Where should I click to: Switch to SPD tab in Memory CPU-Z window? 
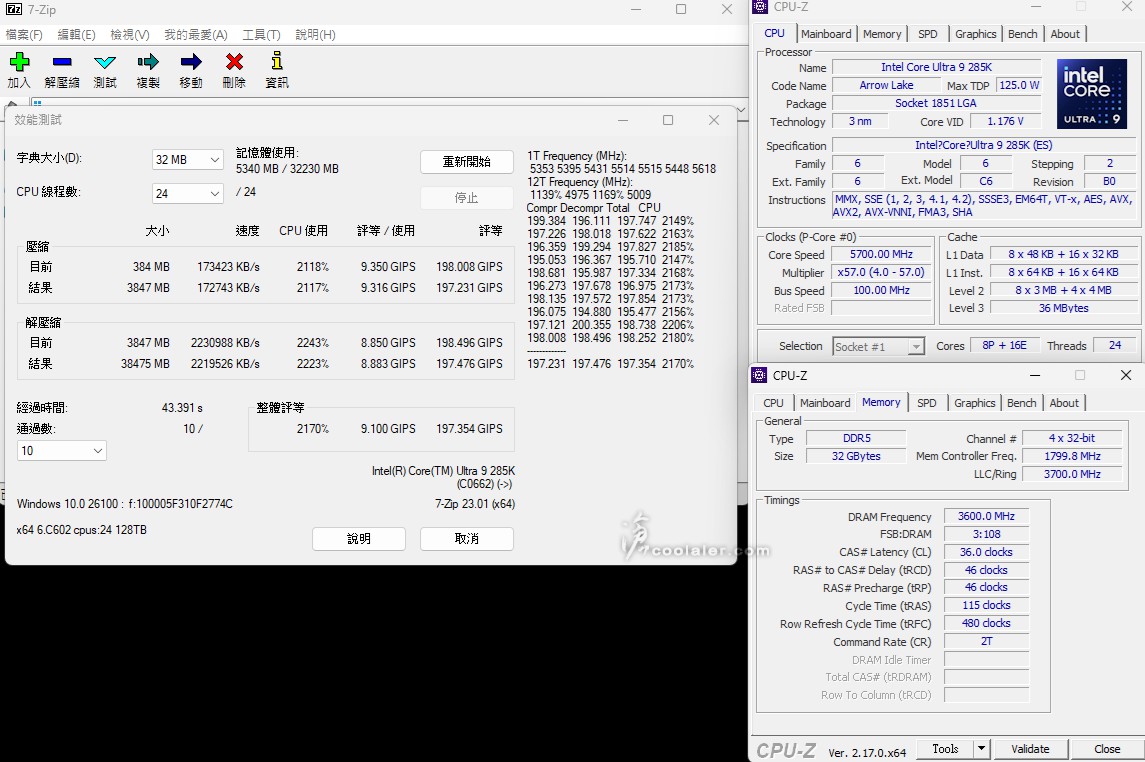tap(927, 403)
